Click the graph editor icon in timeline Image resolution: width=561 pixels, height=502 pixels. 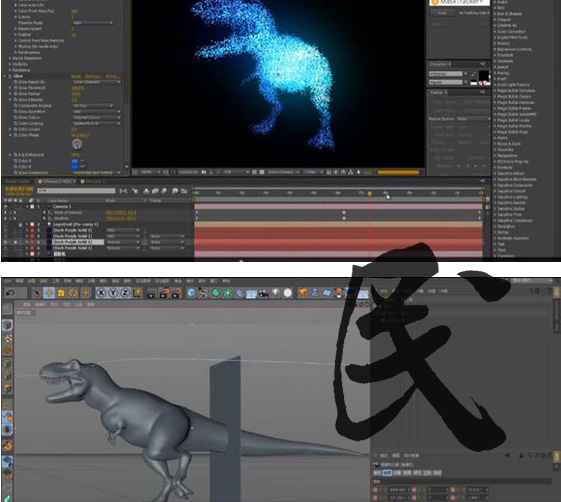point(184,191)
